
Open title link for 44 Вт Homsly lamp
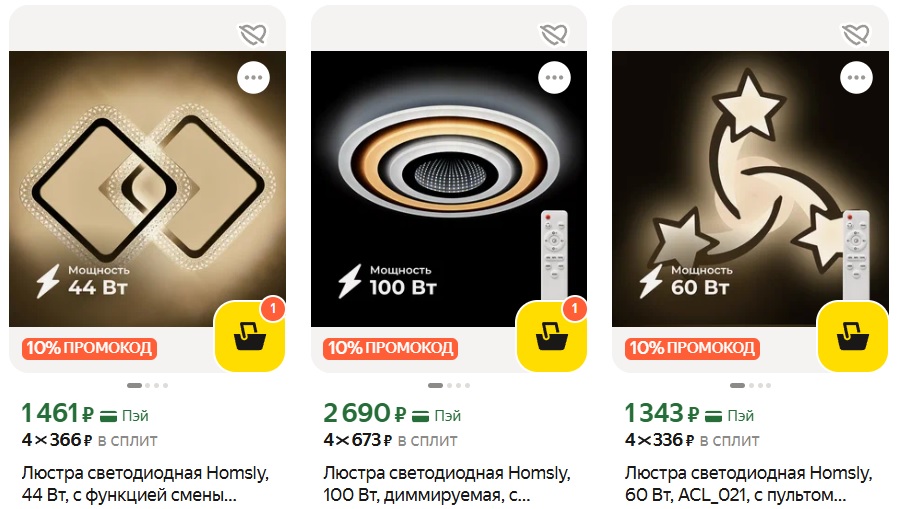[145, 484]
